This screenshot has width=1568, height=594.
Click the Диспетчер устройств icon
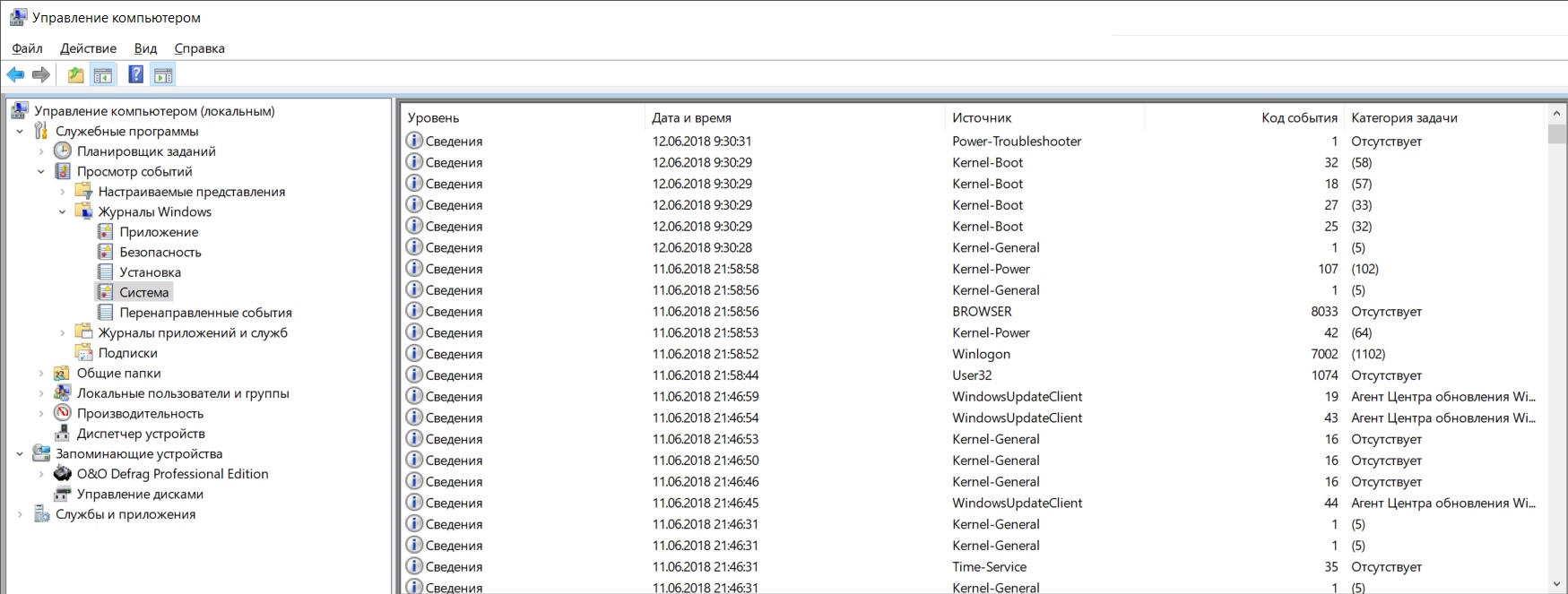coord(63,434)
